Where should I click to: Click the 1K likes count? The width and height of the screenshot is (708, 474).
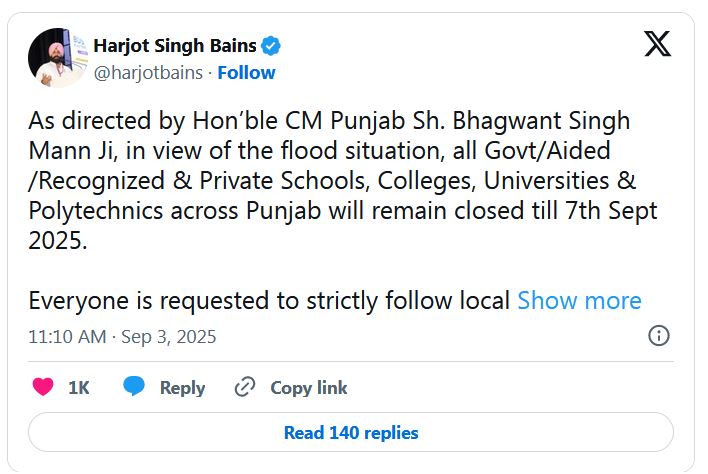coord(79,388)
